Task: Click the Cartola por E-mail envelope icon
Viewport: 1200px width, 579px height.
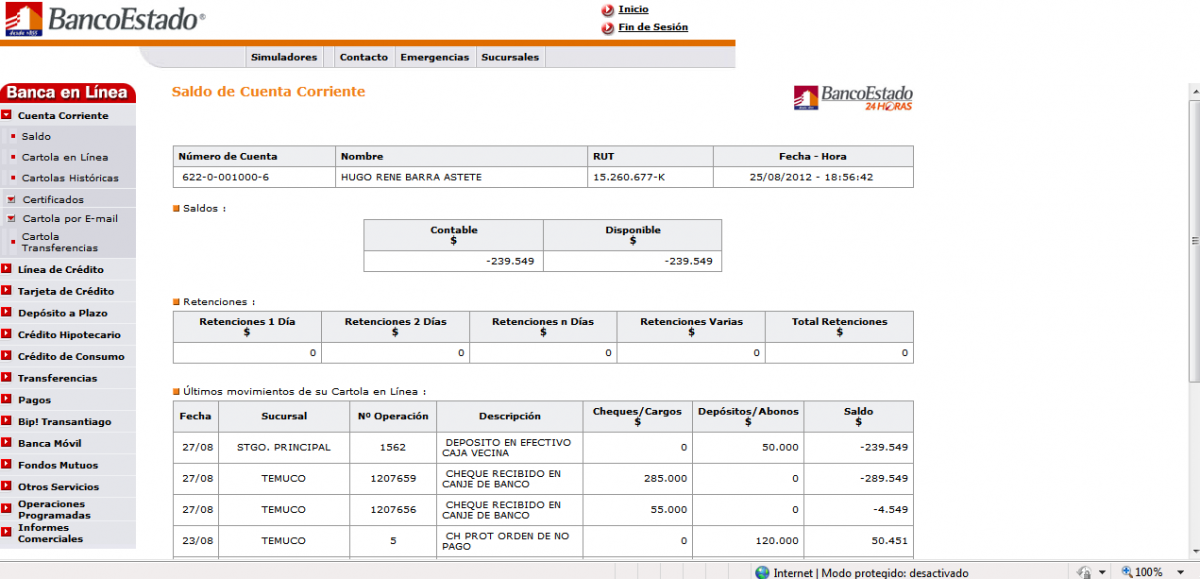Action: click(x=12, y=219)
